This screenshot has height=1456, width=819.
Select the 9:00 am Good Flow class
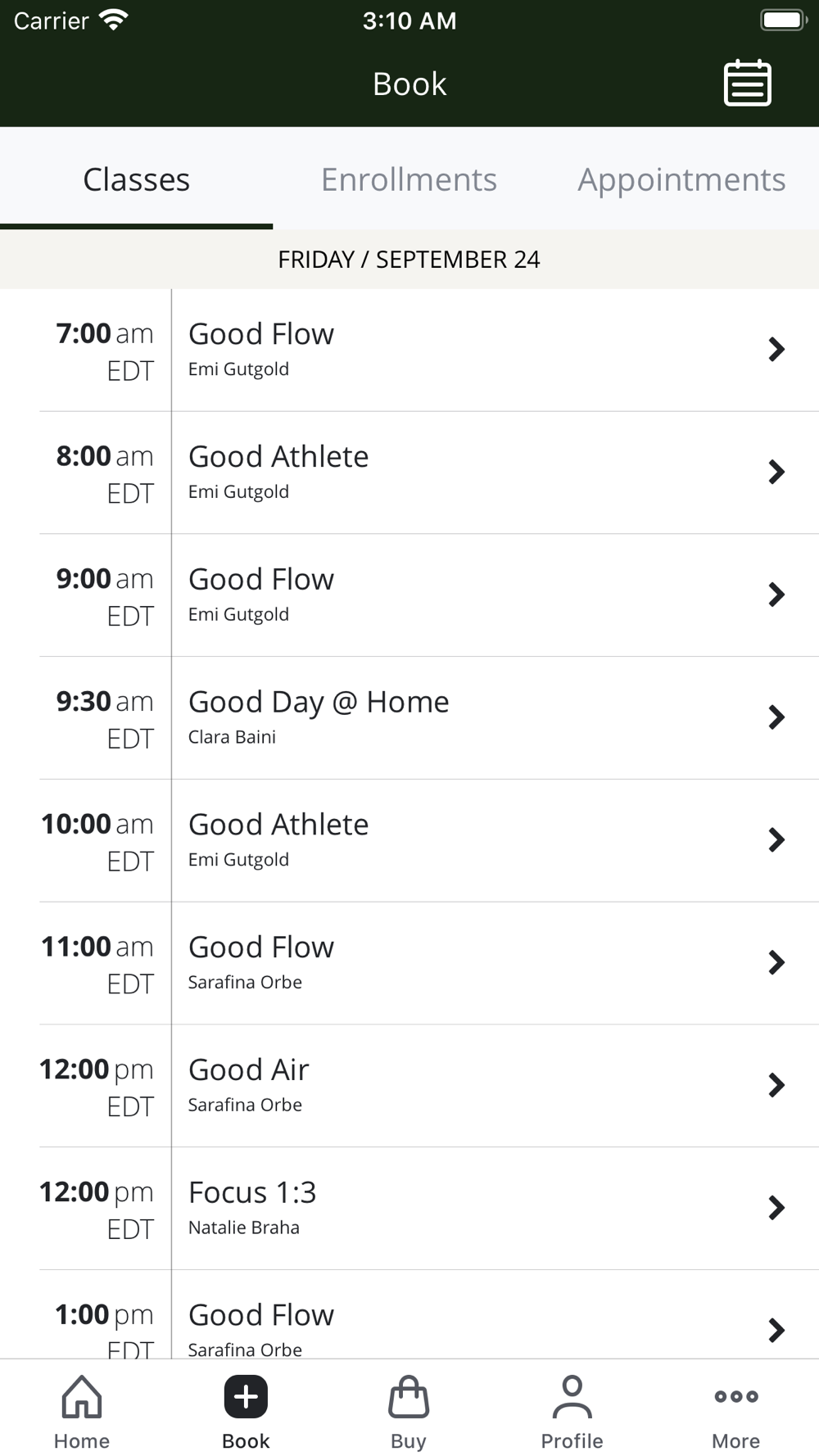click(x=409, y=595)
